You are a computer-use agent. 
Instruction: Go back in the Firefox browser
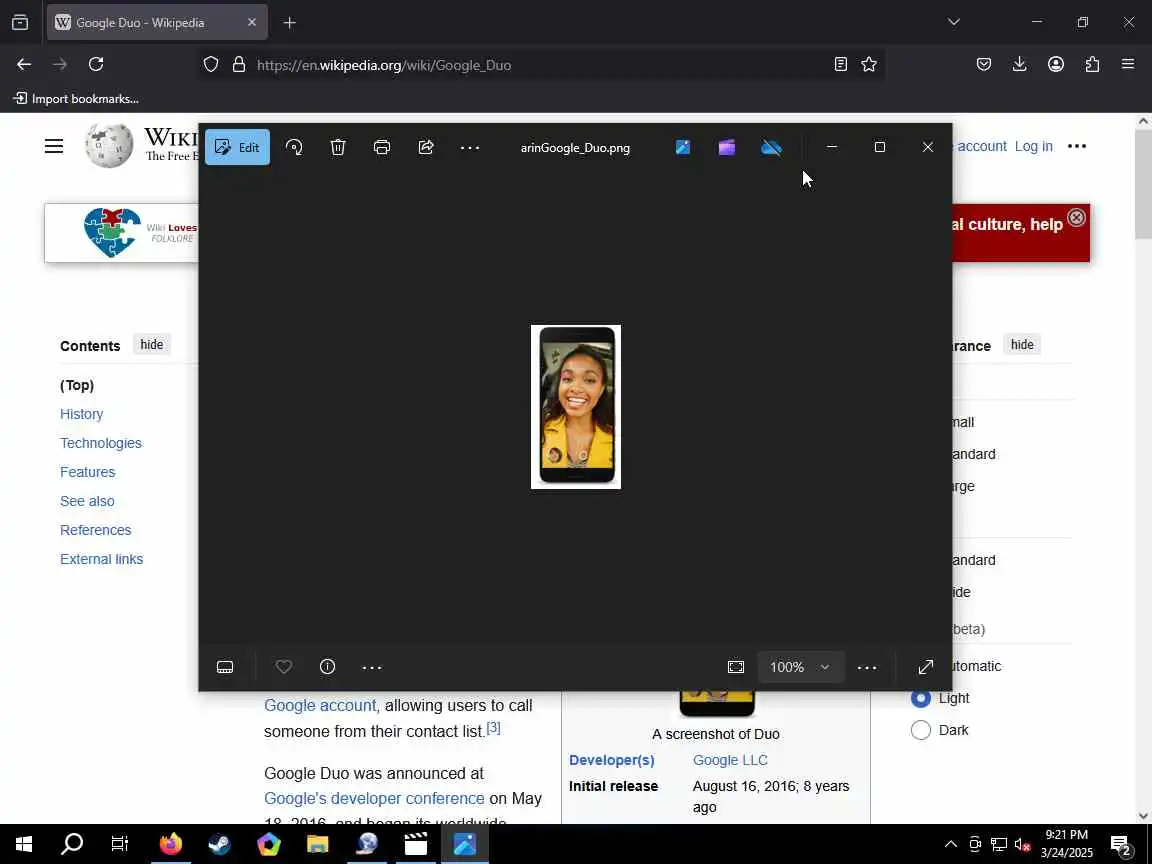pyautogui.click(x=24, y=65)
